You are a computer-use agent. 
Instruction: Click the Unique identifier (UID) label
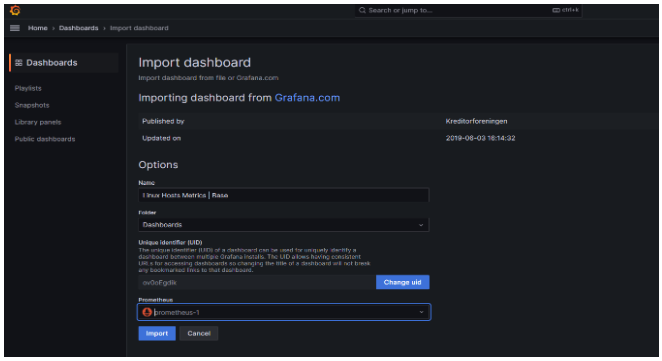pos(170,242)
